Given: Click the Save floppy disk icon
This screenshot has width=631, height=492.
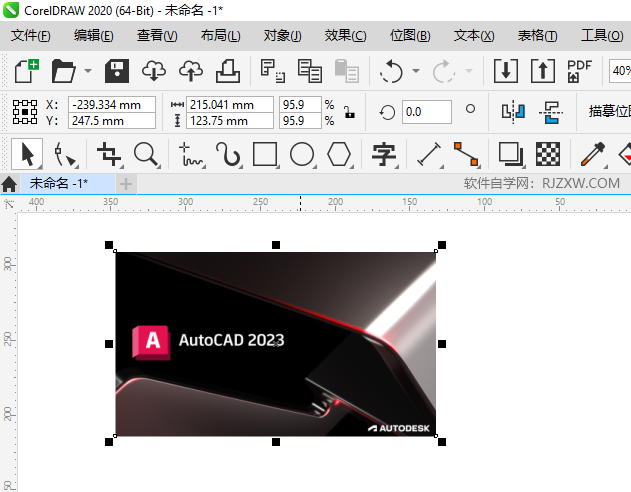Looking at the screenshot, I should pos(117,71).
